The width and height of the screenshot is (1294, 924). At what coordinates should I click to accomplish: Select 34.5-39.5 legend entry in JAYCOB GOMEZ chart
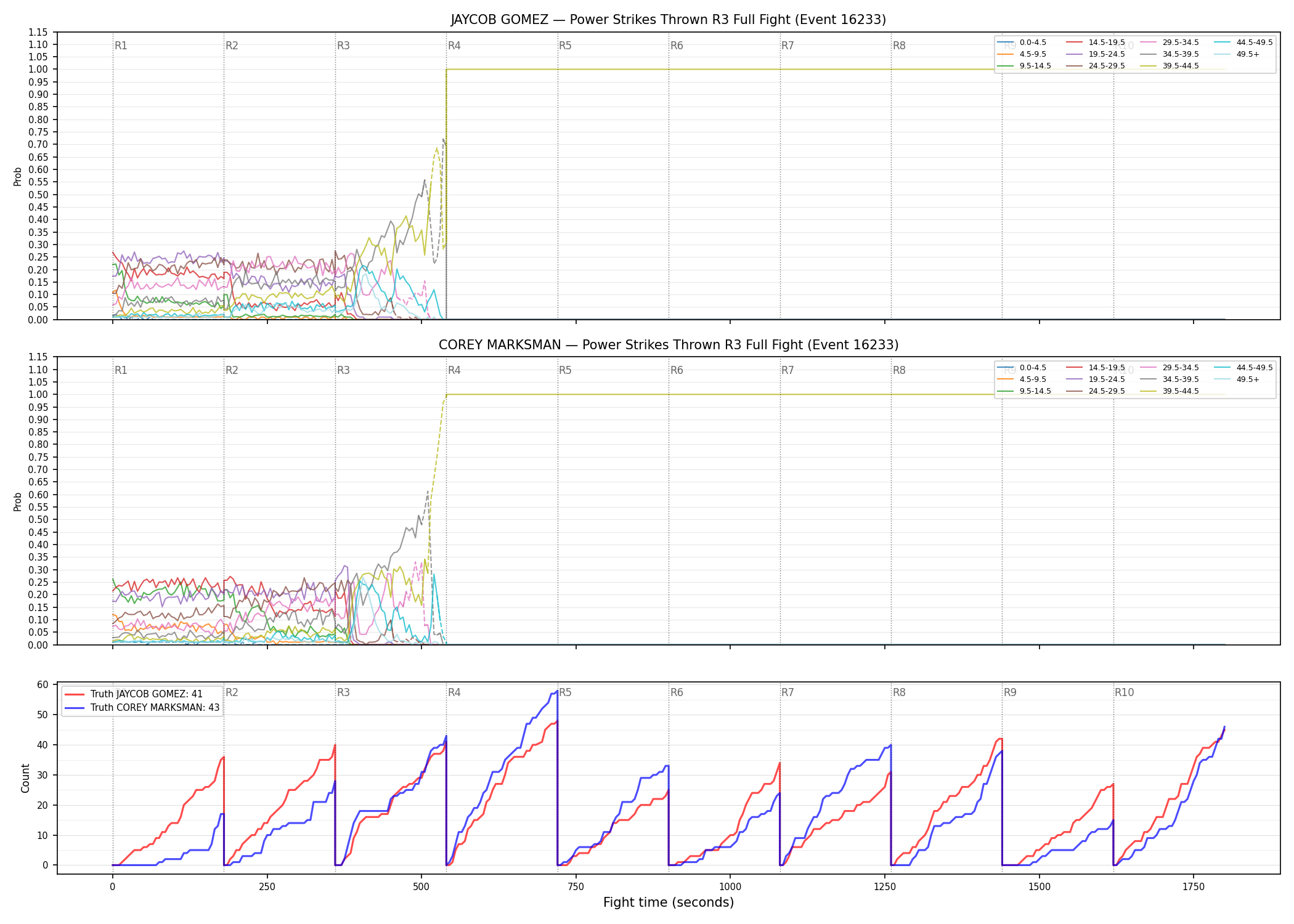1170,54
